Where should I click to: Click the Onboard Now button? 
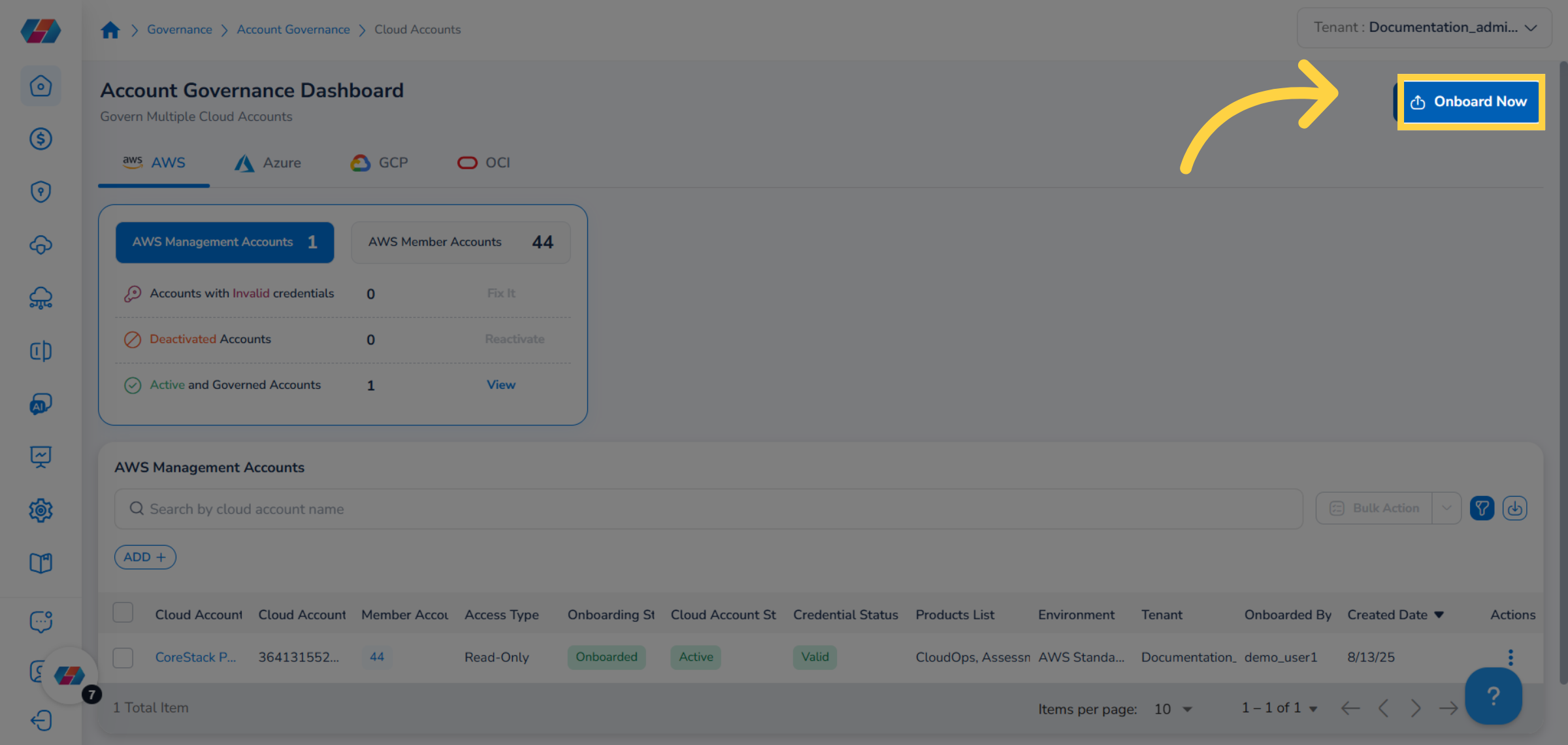click(1471, 102)
